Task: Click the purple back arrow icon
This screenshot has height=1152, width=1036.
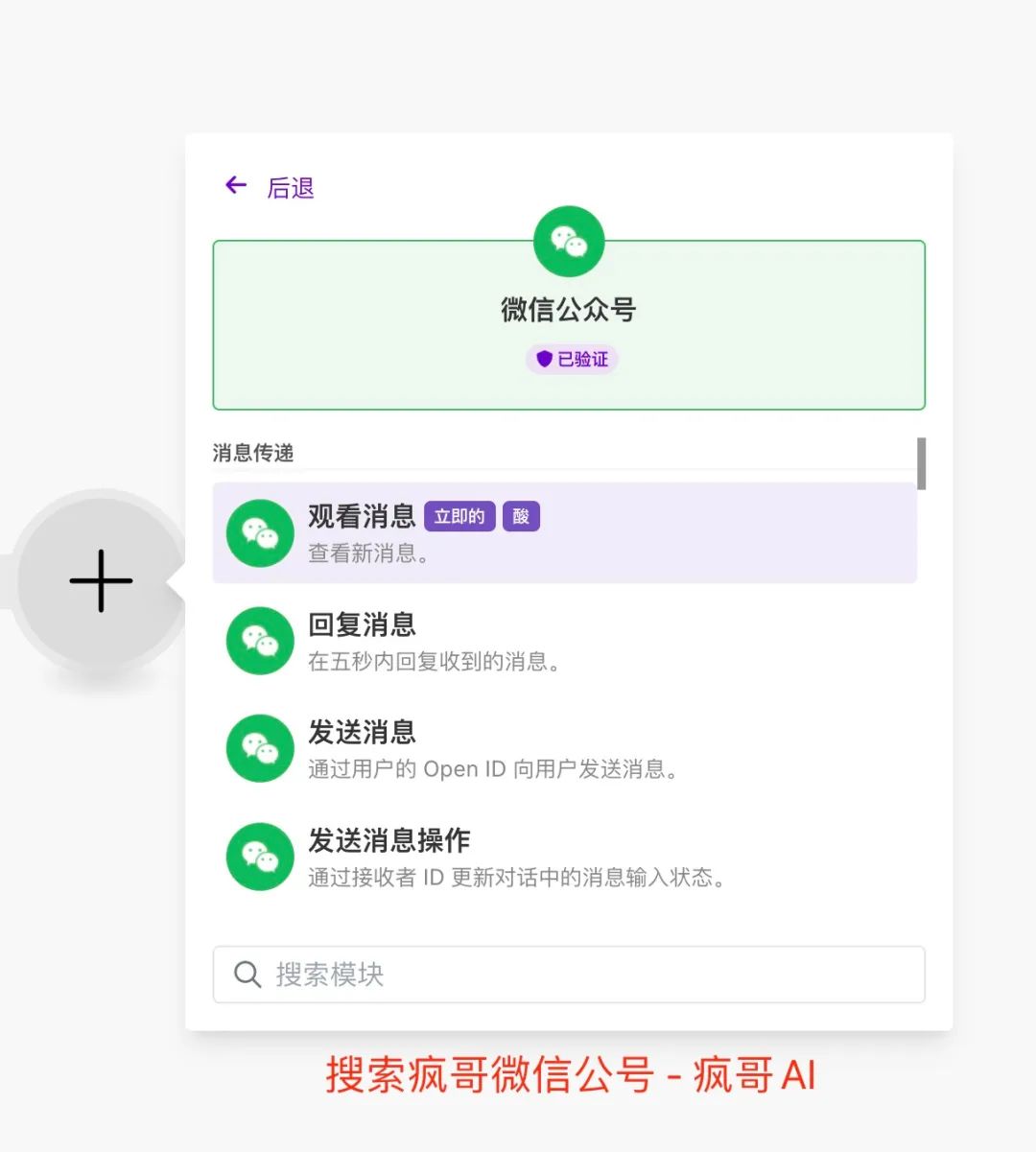Action: [x=236, y=185]
